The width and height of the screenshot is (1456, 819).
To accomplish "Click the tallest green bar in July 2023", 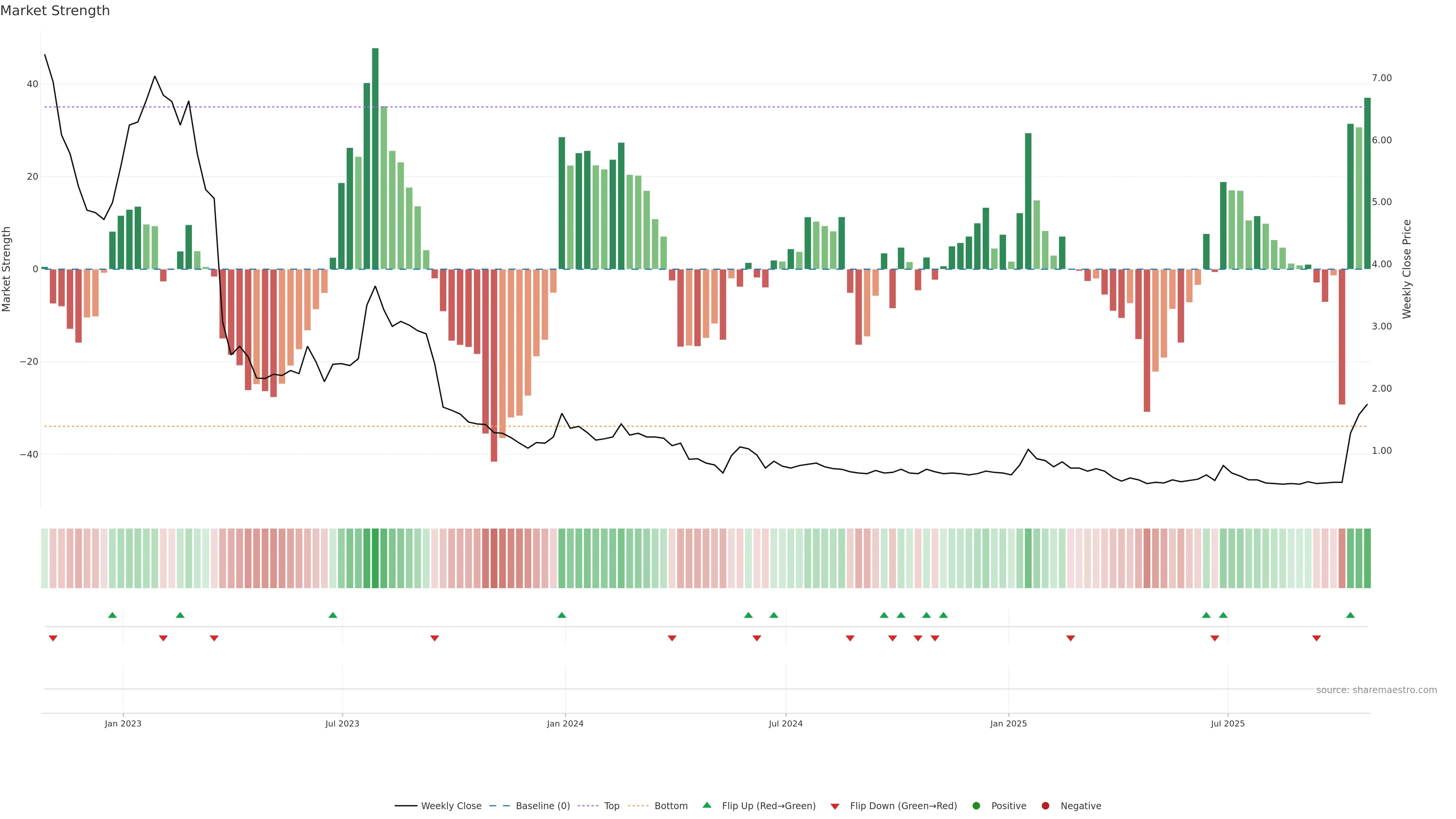I will click(375, 158).
